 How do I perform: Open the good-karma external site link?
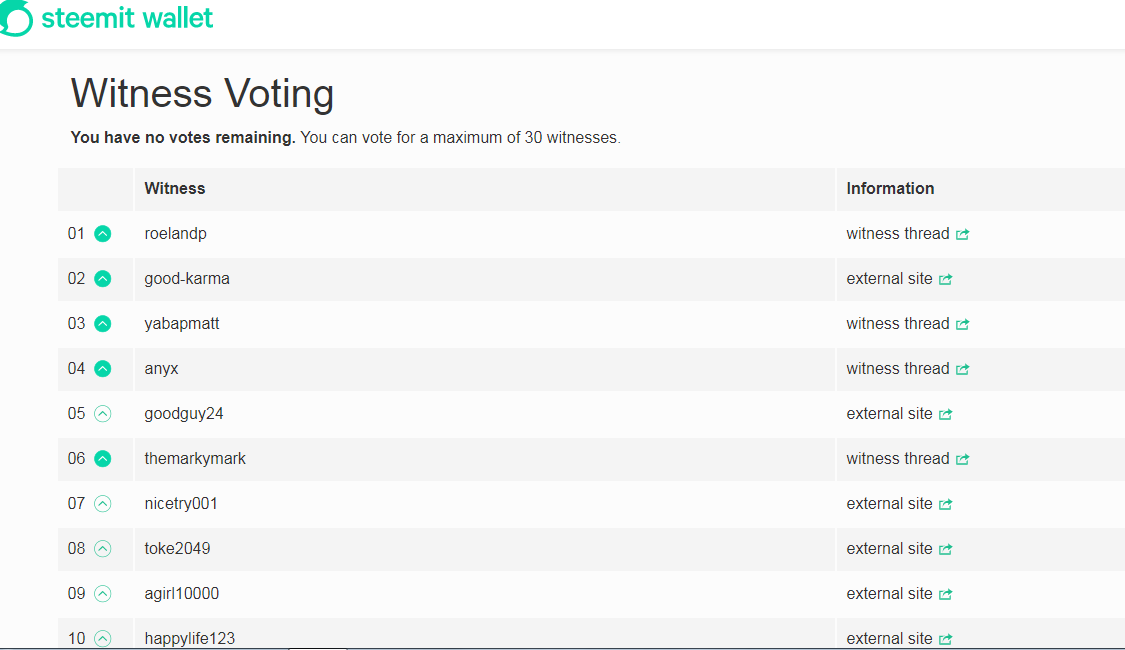click(890, 279)
